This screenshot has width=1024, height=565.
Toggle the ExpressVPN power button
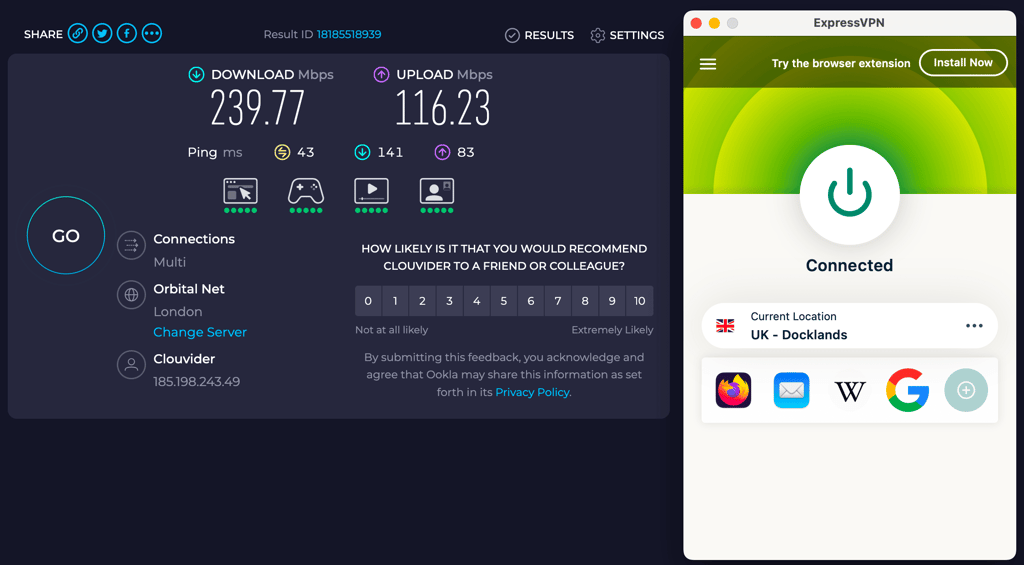[x=850, y=195]
